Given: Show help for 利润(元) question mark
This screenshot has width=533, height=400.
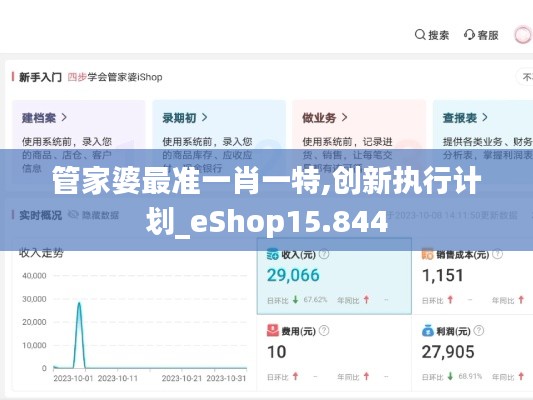Looking at the screenshot, I should 479,330.
